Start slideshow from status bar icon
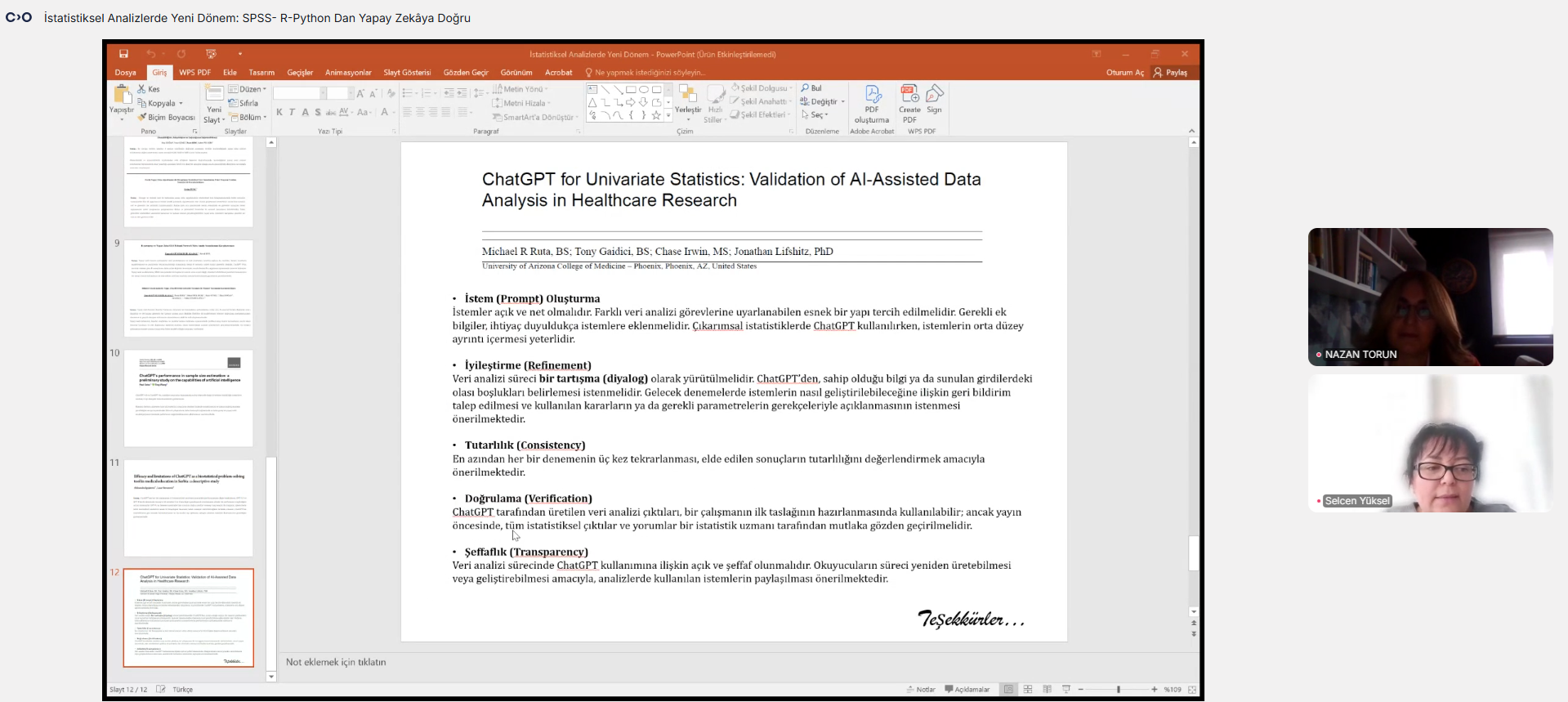Image resolution: width=1568 pixels, height=702 pixels. point(1066,690)
